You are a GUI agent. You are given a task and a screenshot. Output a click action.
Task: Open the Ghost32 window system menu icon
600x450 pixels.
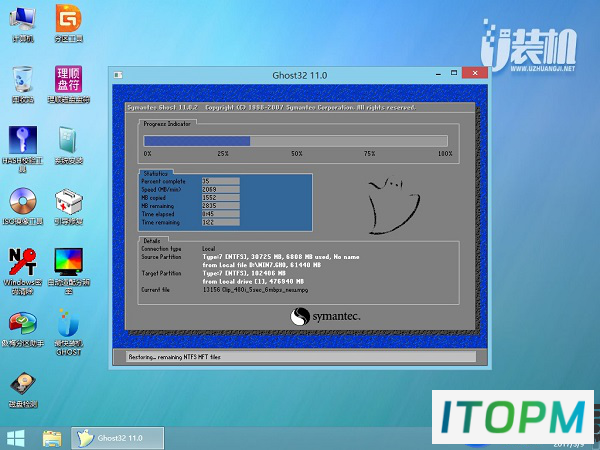tap(118, 75)
